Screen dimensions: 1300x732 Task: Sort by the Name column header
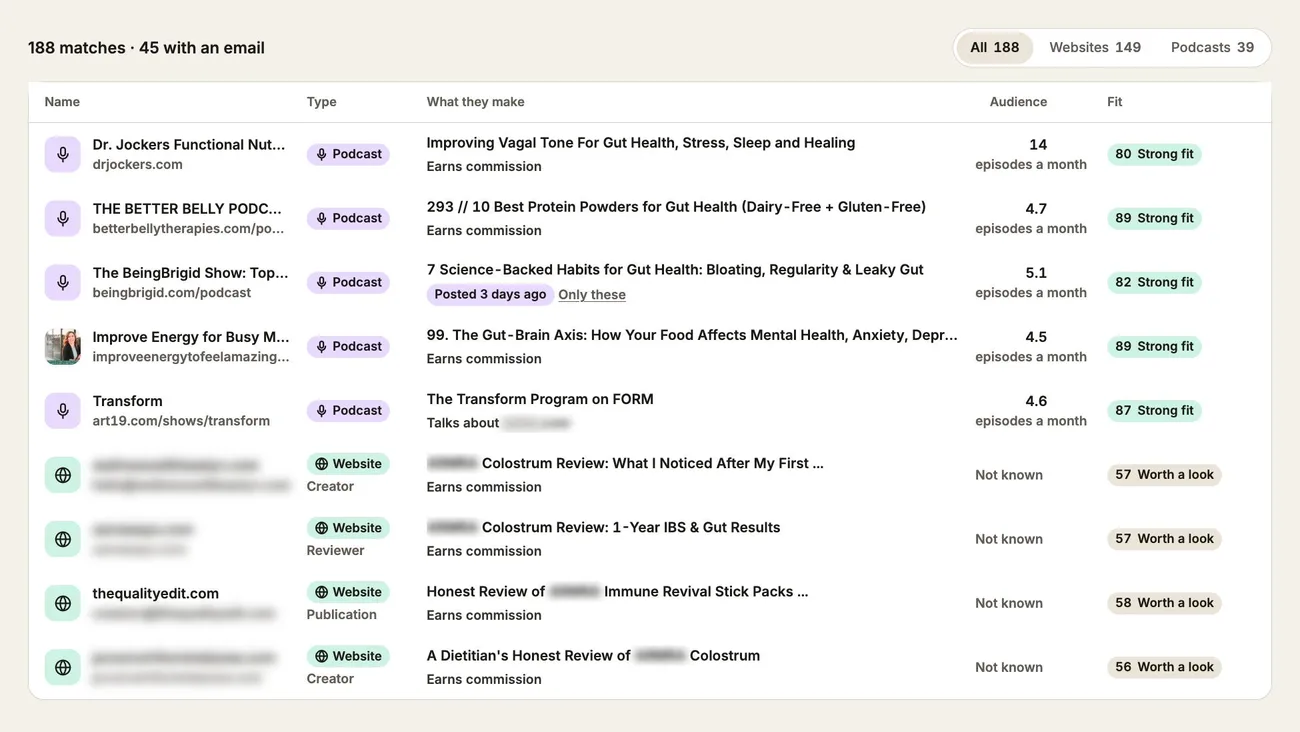pos(62,102)
